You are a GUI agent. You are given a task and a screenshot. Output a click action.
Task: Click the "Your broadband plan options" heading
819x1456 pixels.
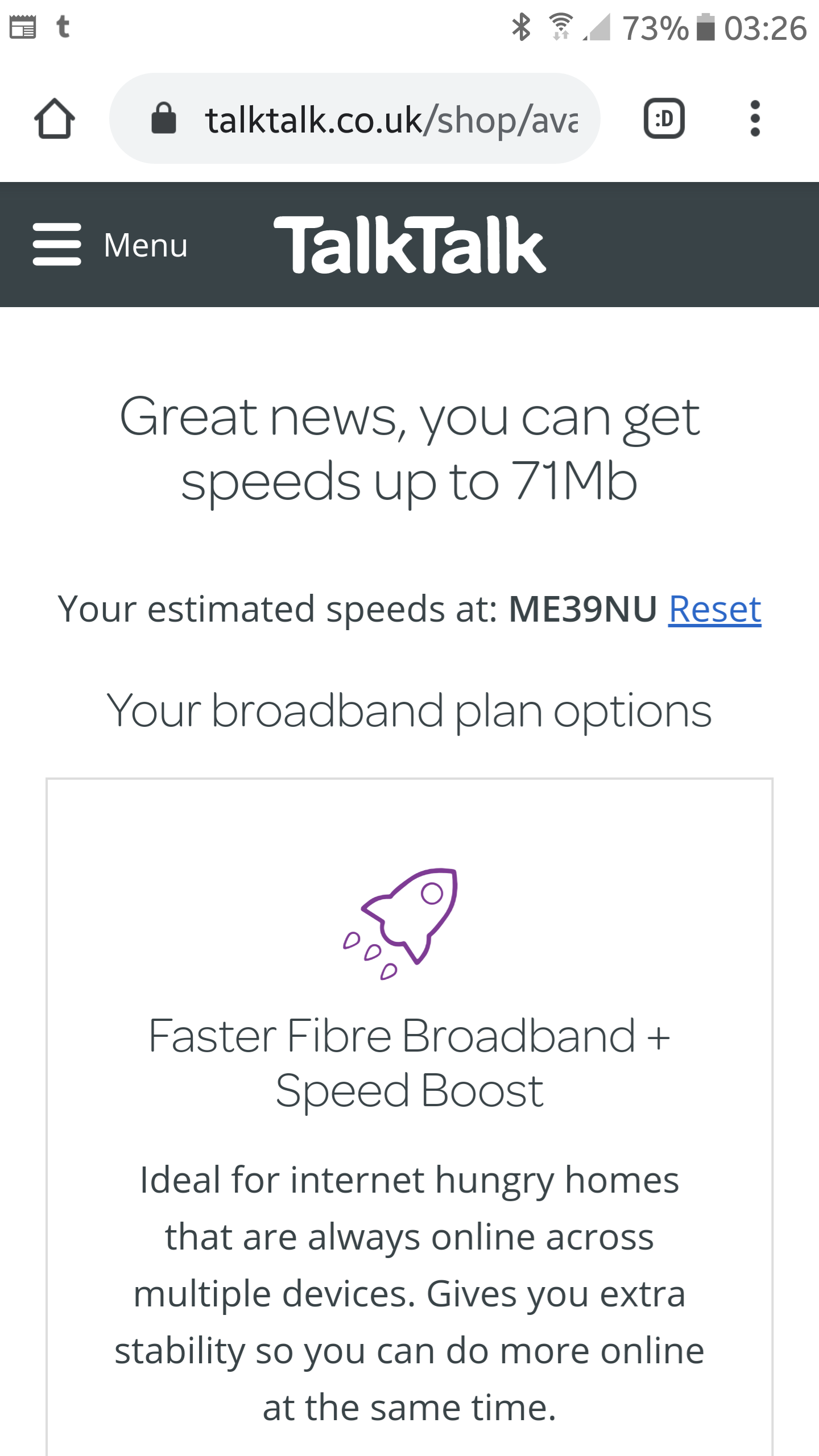coord(409,711)
